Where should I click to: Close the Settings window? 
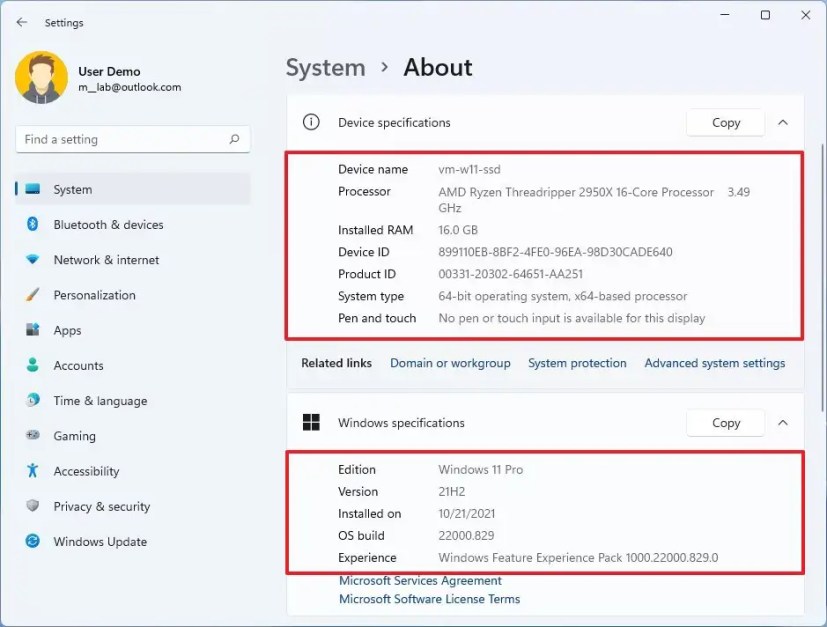click(x=805, y=15)
